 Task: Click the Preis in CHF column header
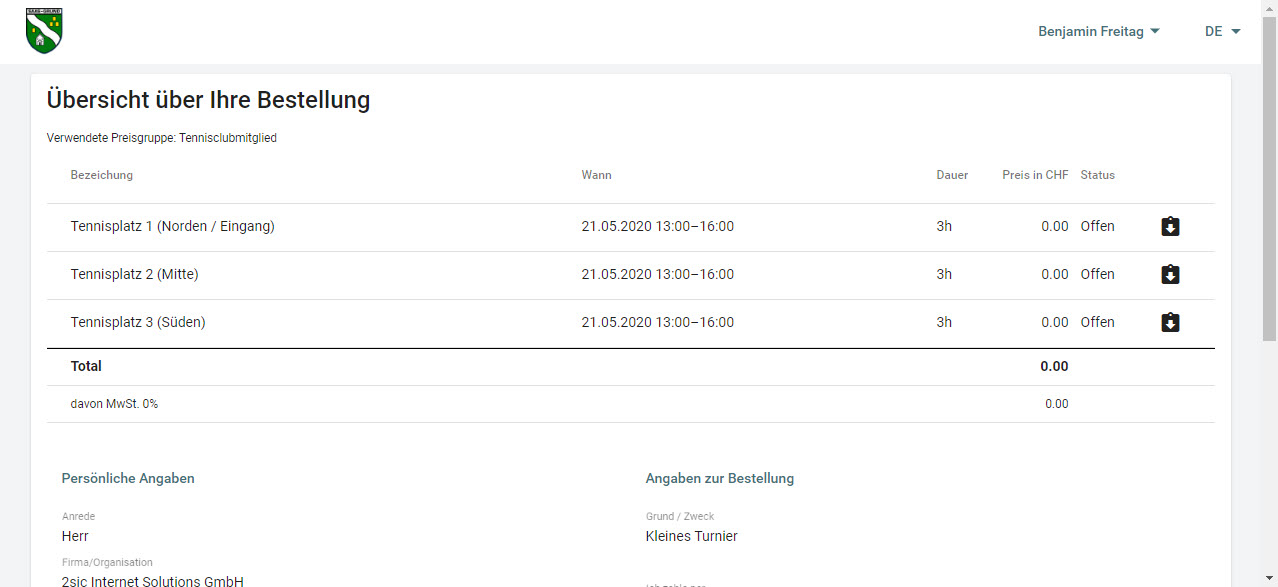[x=1035, y=175]
